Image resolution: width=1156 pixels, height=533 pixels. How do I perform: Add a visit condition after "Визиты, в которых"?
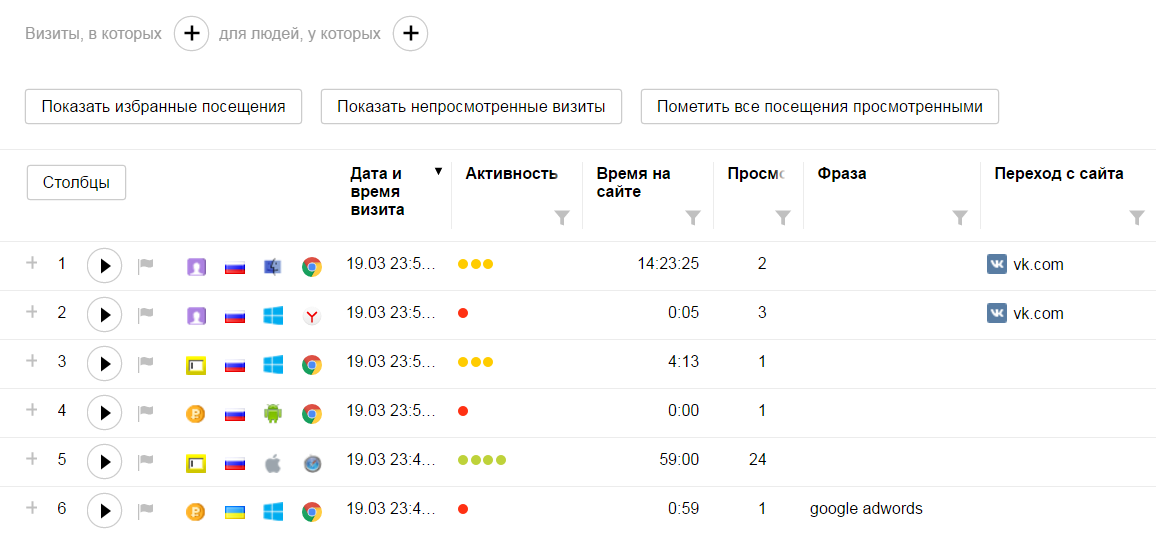click(191, 34)
